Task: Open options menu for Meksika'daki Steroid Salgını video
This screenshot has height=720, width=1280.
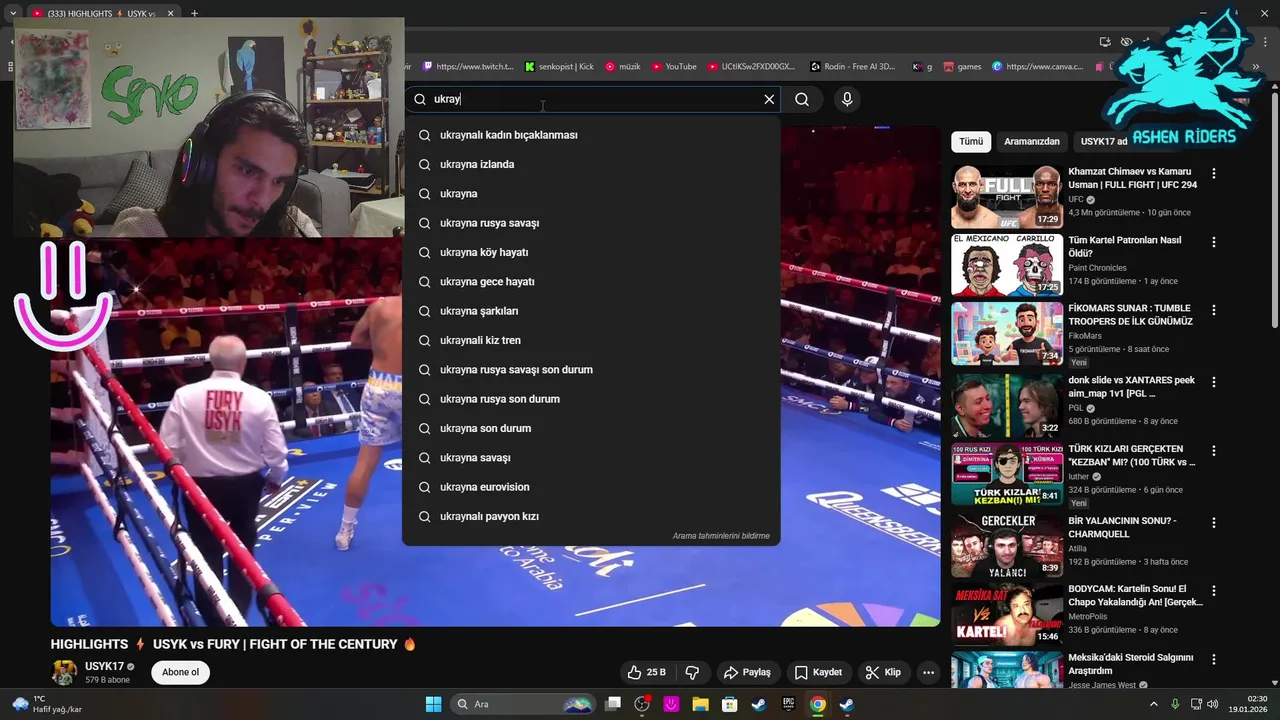Action: [1214, 660]
